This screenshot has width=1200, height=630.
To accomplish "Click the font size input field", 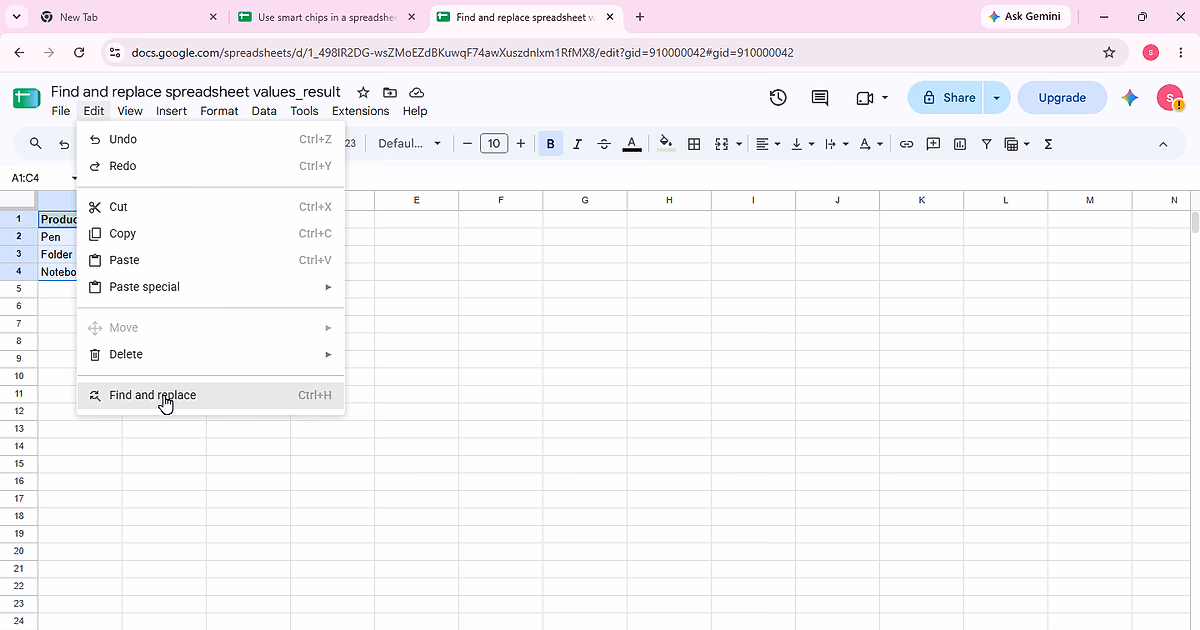I will pos(494,144).
